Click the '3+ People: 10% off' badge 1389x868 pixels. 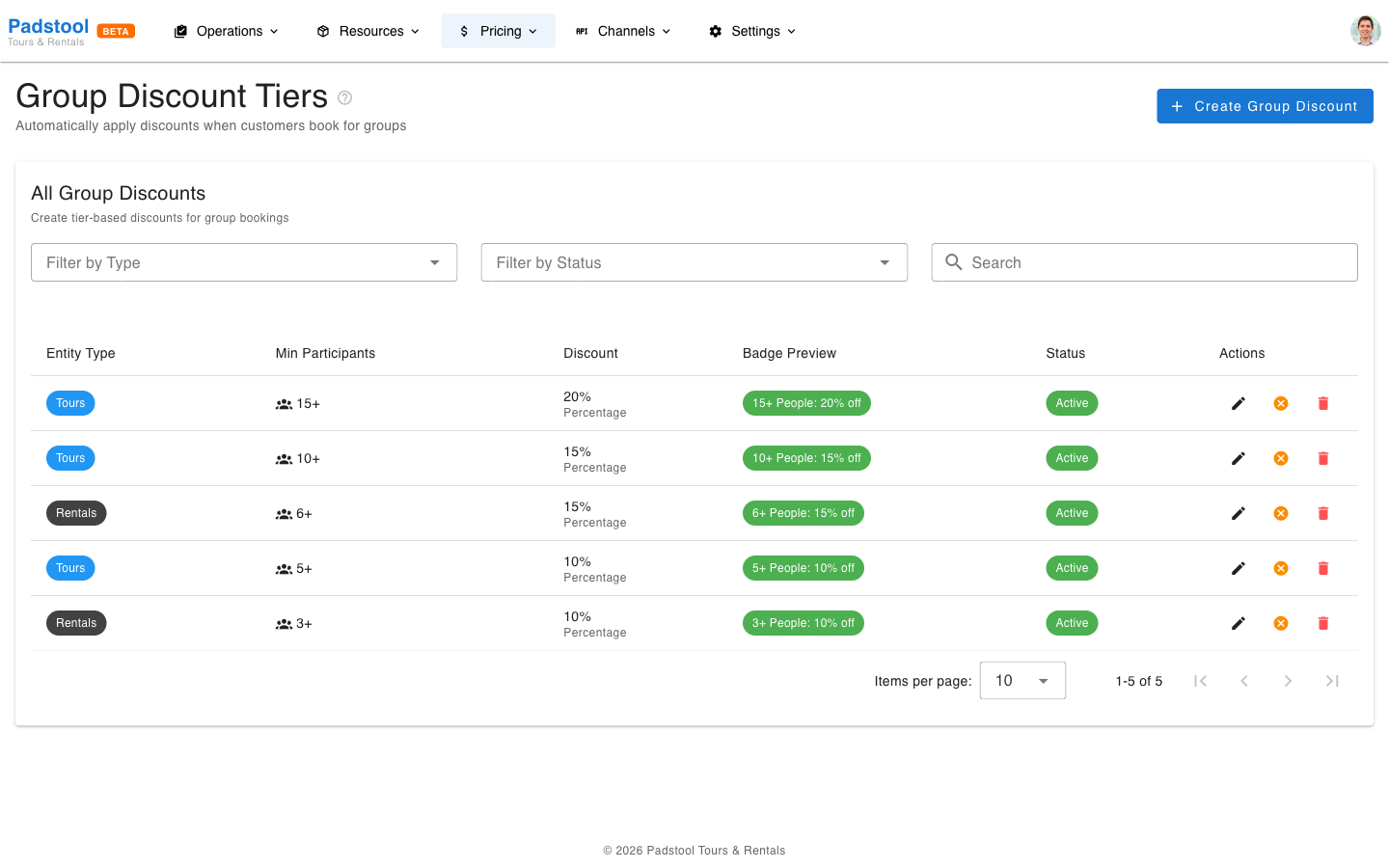pyautogui.click(x=803, y=623)
